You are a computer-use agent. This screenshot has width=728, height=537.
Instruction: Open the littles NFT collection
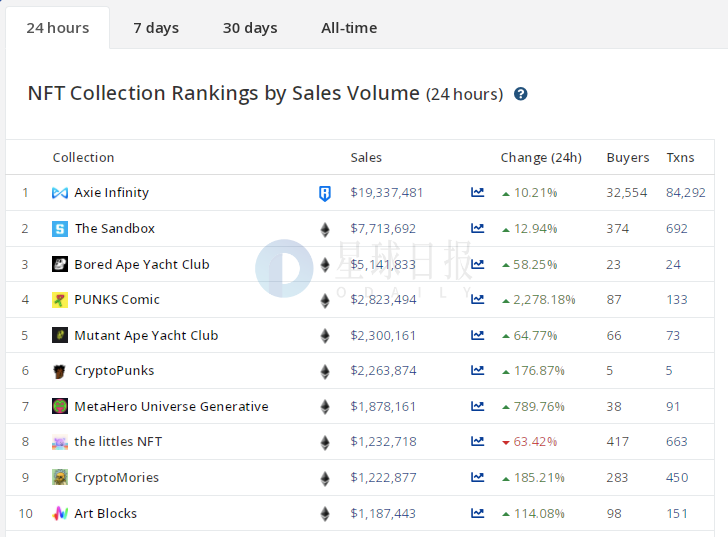click(118, 441)
